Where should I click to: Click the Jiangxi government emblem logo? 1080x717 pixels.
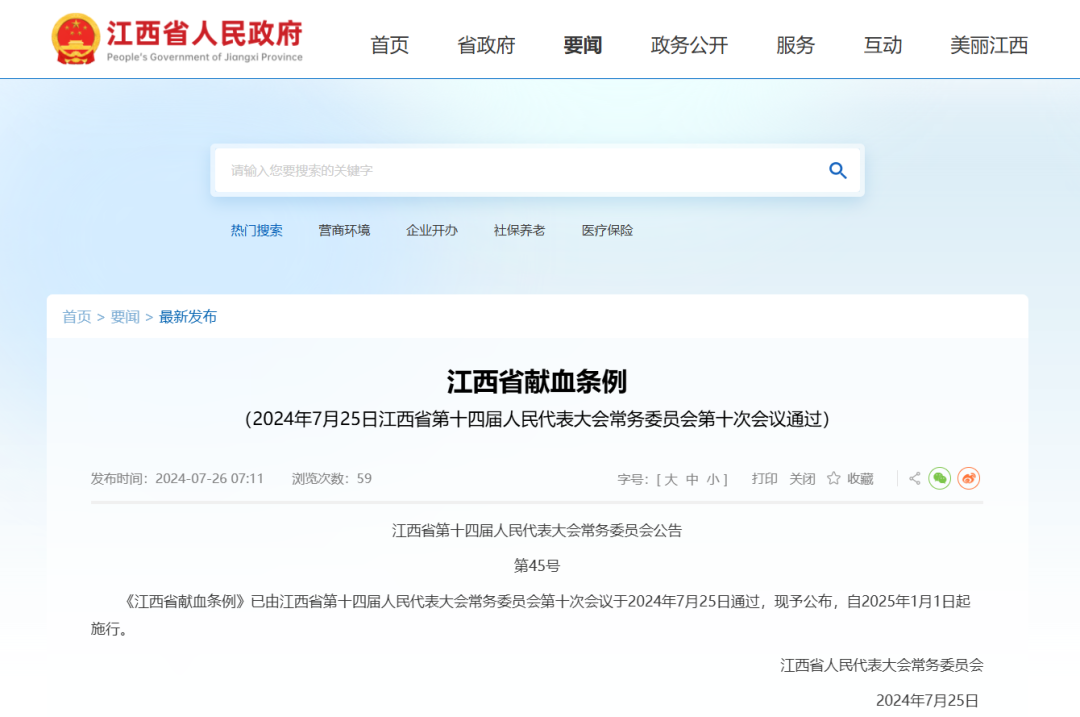coord(75,39)
